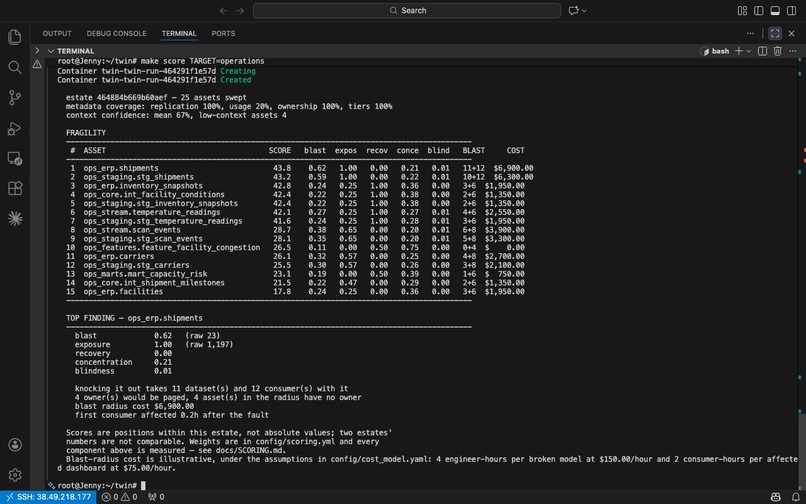Open the panel's more actions ellipsis
This screenshot has width=806, height=504.
pyautogui.click(x=750, y=33)
